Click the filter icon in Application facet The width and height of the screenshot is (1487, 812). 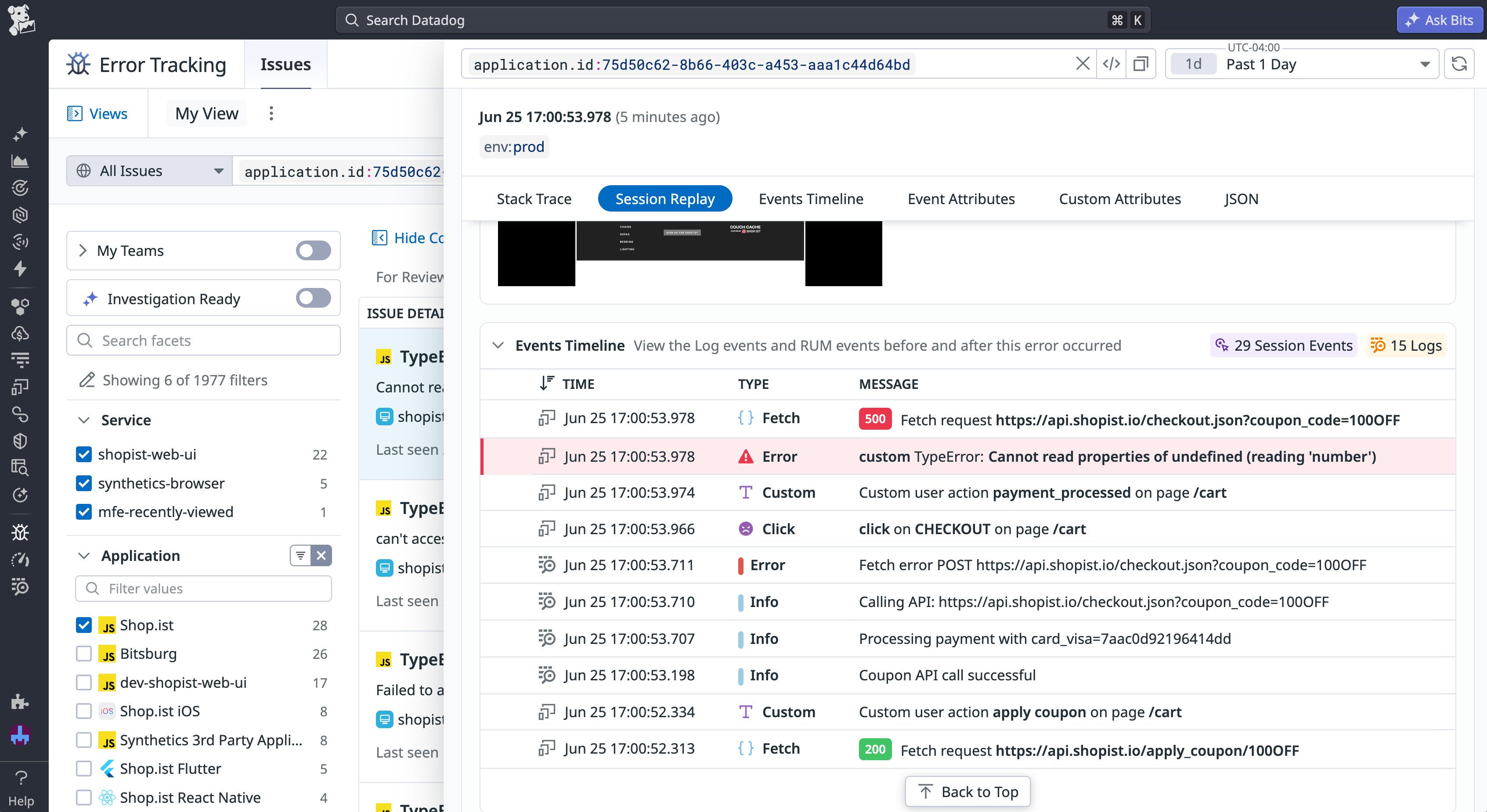pyautogui.click(x=301, y=555)
